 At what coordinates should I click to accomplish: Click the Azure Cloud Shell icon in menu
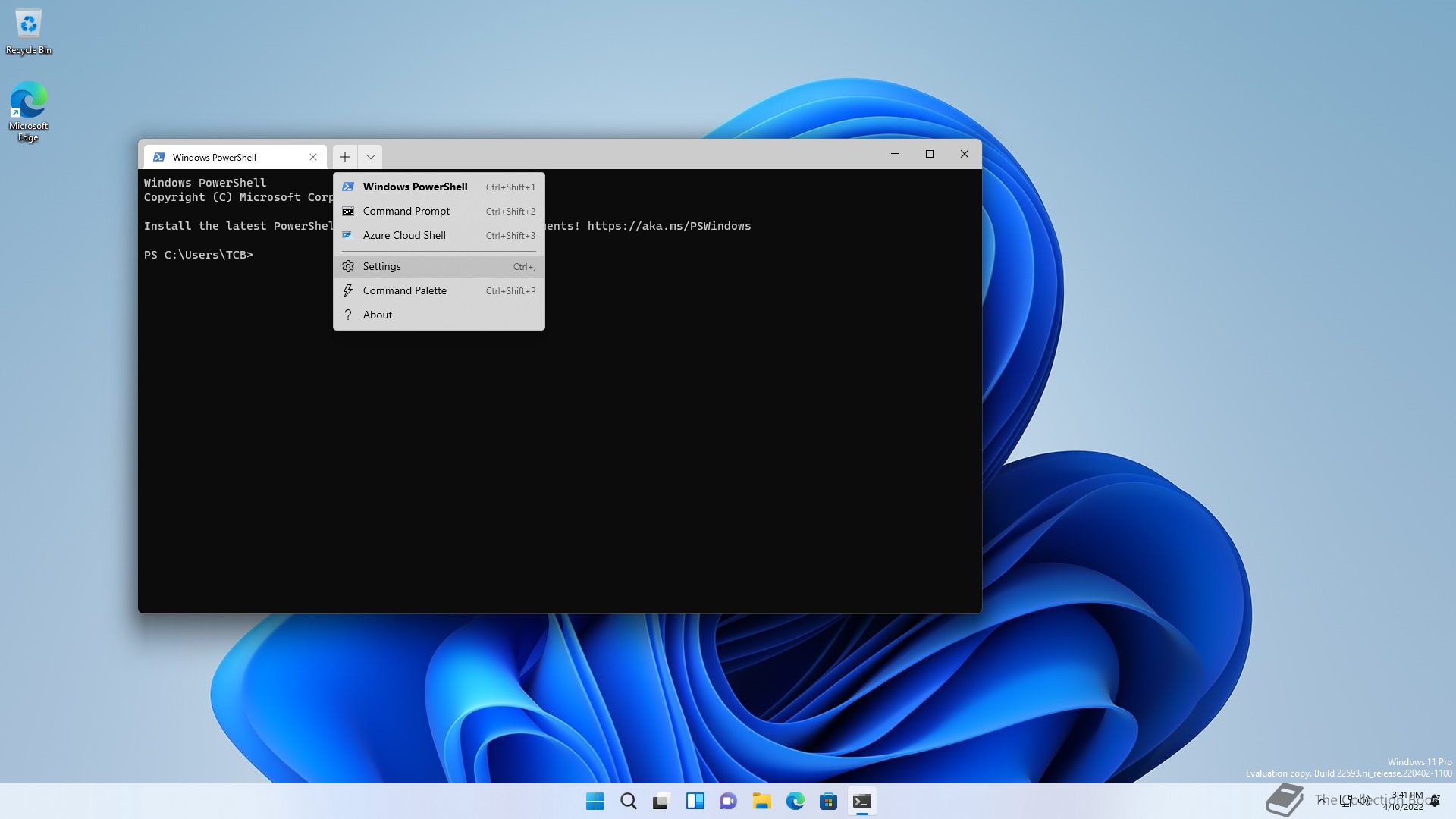pos(348,235)
